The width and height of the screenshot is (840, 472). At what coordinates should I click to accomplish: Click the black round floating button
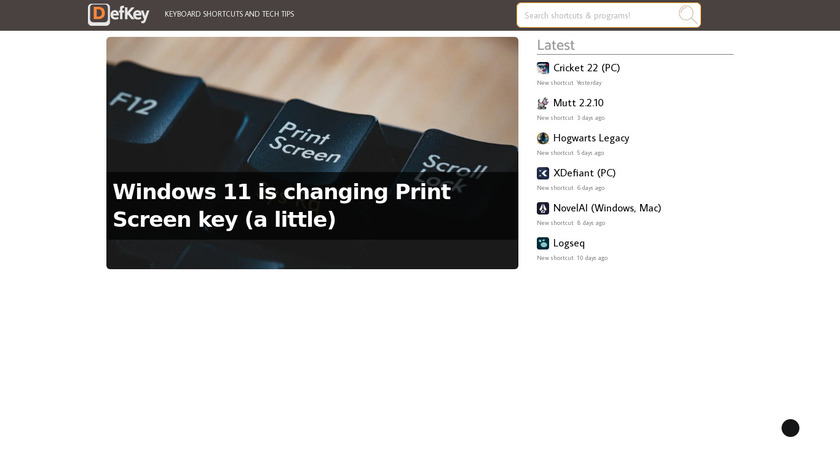[790, 428]
